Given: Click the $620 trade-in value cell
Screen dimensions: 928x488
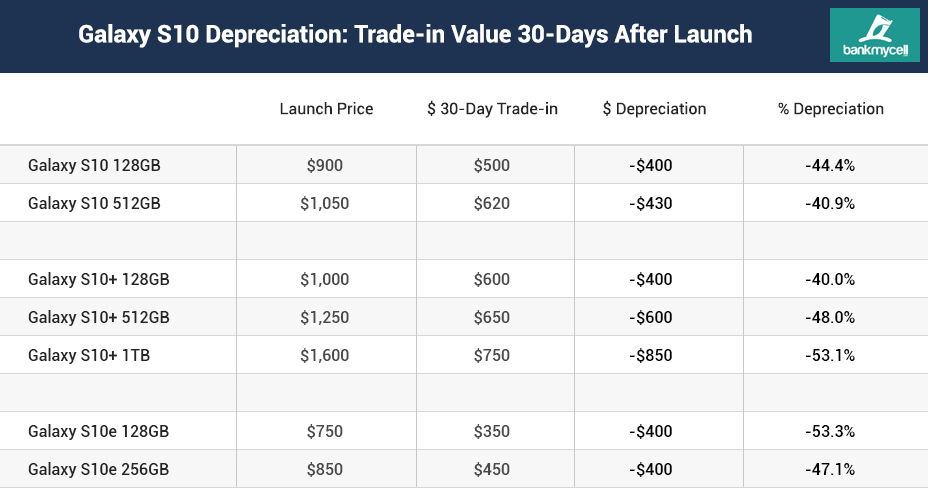Looking at the screenshot, I should 492,203.
